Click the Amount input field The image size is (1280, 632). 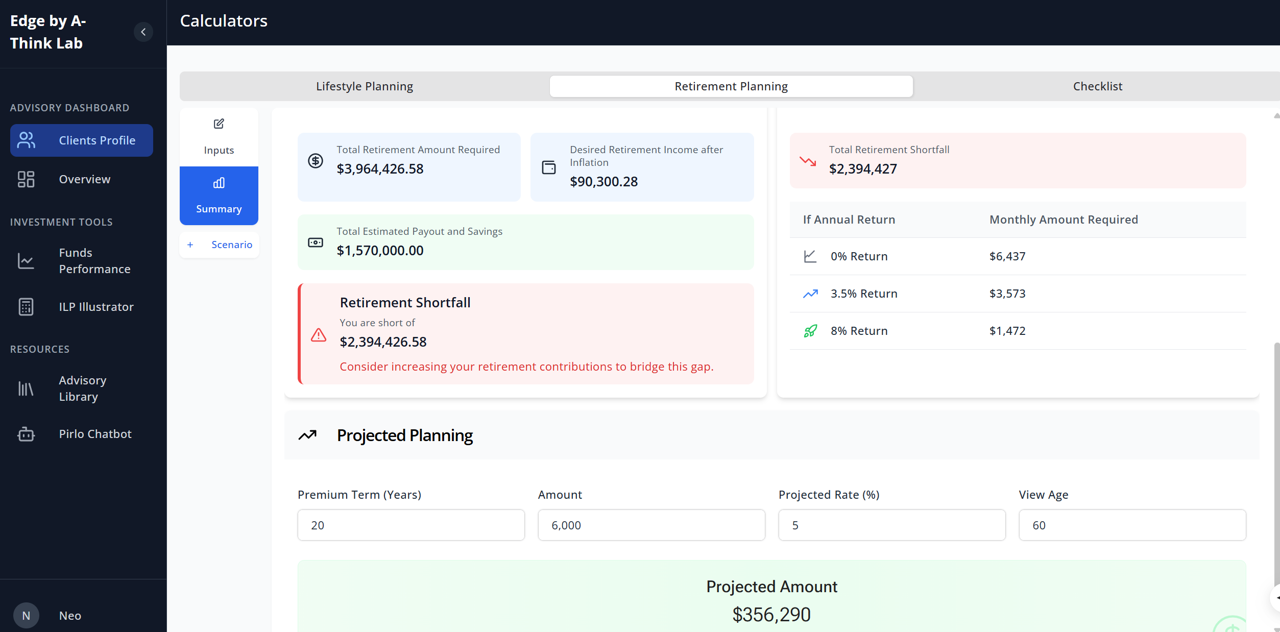(652, 525)
